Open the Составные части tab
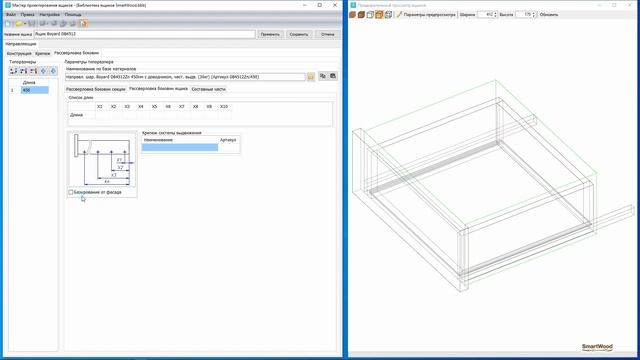Image resolution: width=640 pixels, height=360 pixels. pyautogui.click(x=209, y=89)
